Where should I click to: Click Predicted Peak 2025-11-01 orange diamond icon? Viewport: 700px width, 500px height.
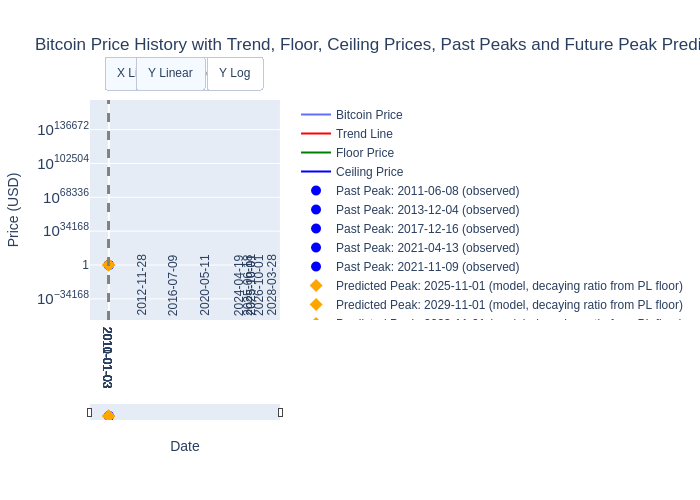(x=316, y=286)
